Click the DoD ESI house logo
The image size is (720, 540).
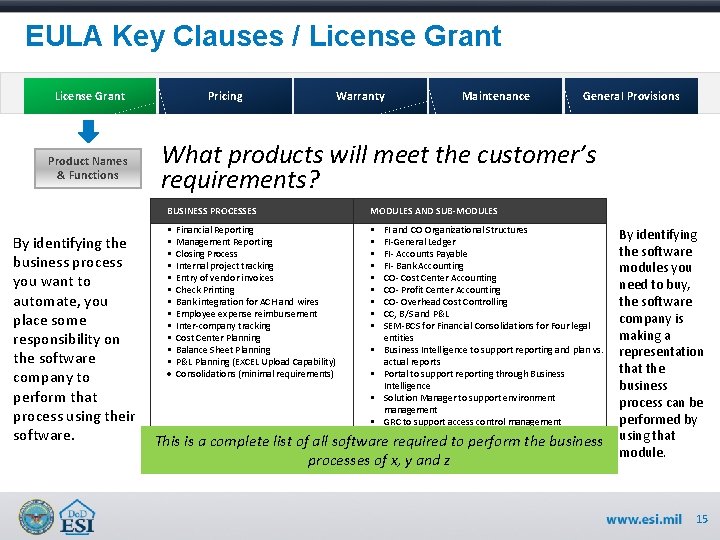(x=77, y=517)
